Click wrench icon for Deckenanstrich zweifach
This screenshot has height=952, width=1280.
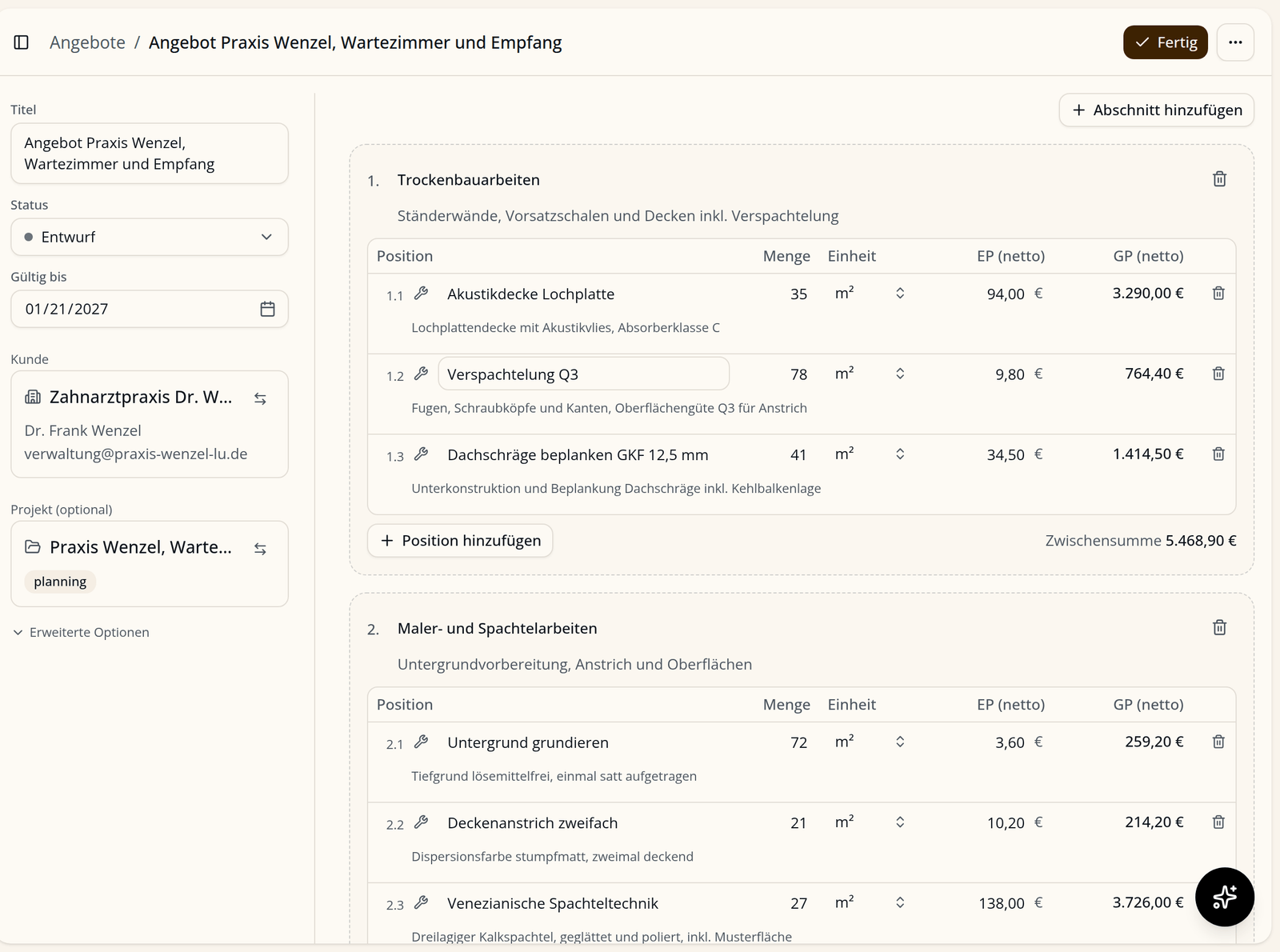422,822
